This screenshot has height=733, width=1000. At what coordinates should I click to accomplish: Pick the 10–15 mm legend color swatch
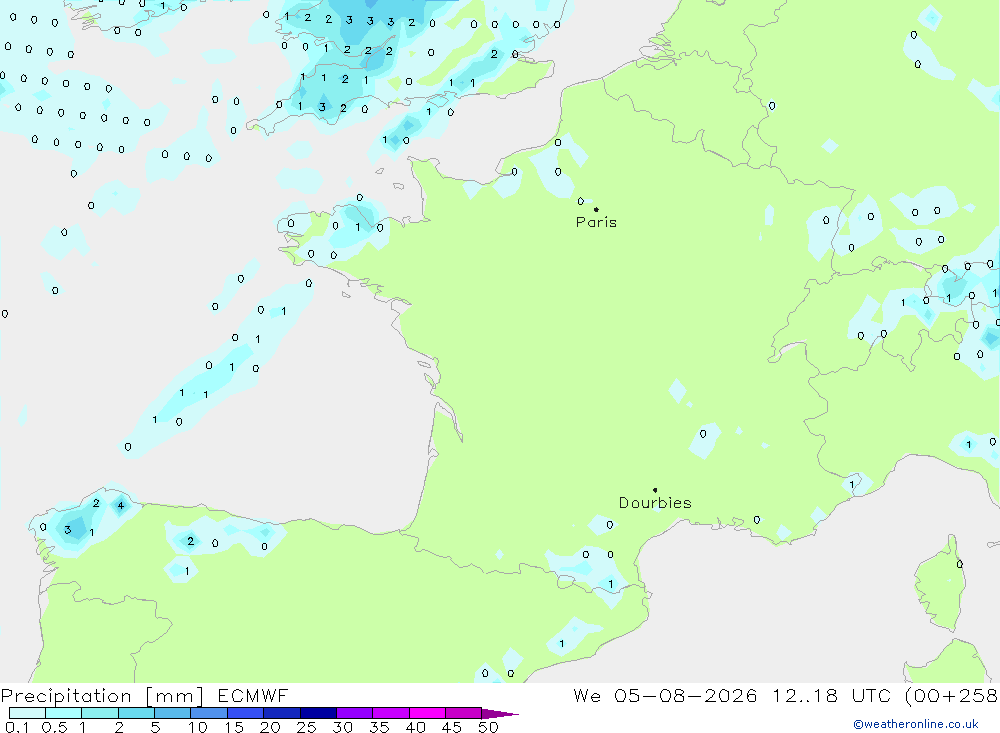(x=209, y=713)
